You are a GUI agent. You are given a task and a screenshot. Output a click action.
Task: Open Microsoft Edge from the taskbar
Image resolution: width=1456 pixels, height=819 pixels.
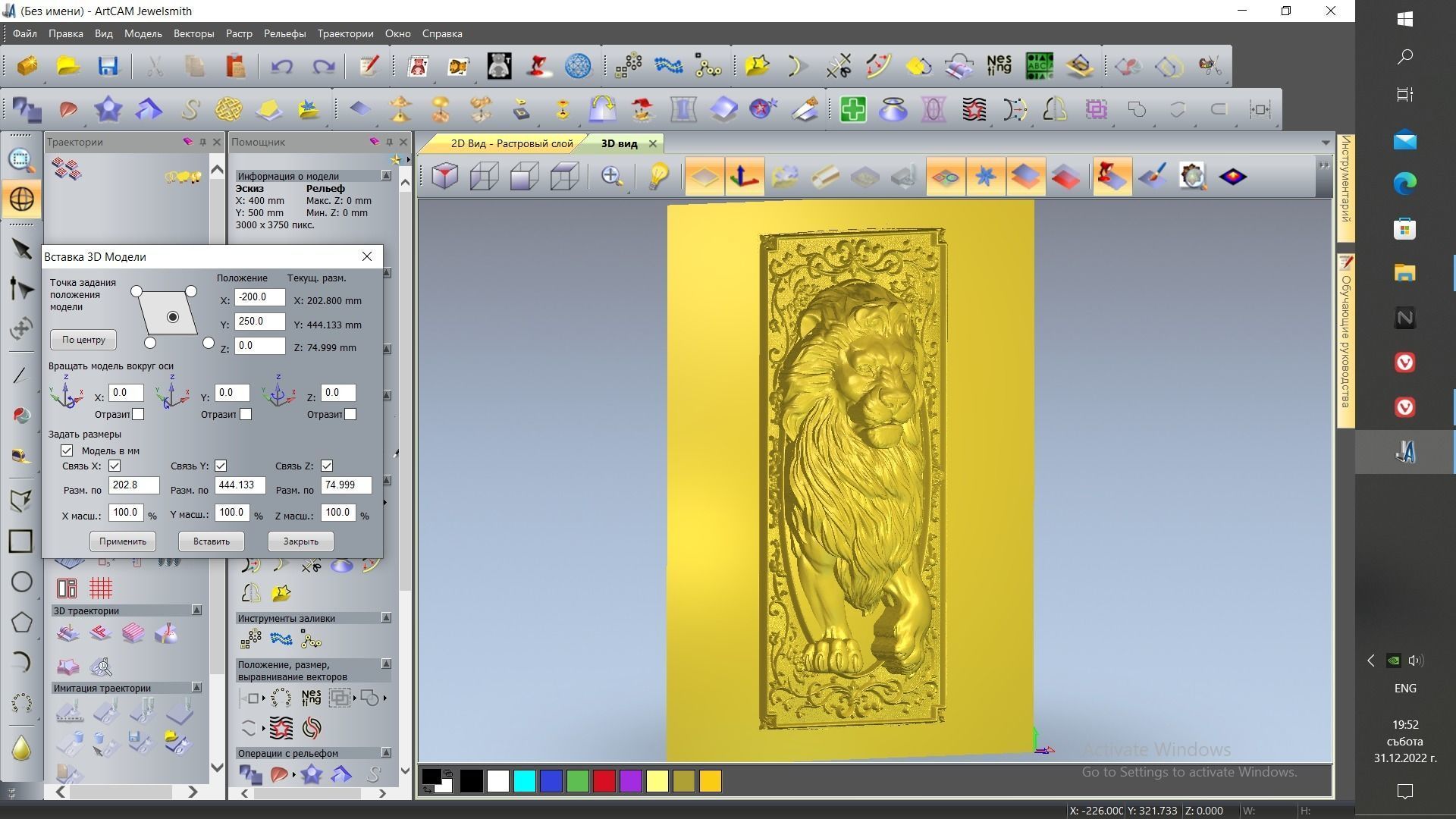coord(1404,184)
